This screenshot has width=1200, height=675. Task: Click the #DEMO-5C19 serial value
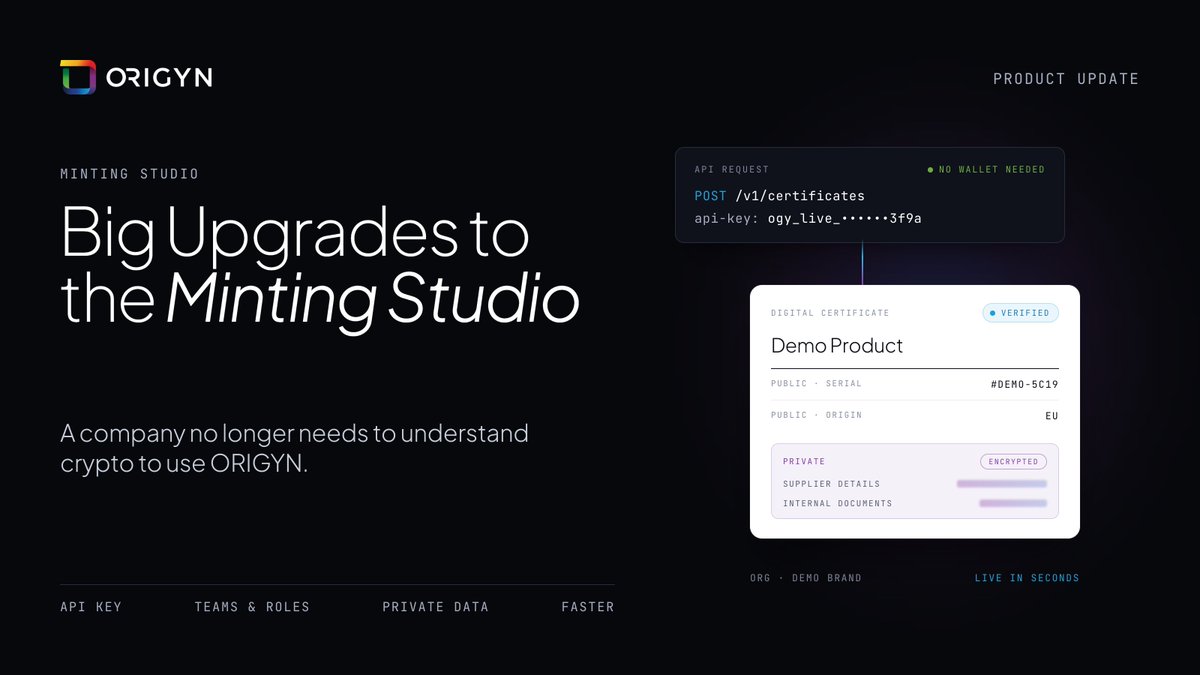[x=1024, y=384]
